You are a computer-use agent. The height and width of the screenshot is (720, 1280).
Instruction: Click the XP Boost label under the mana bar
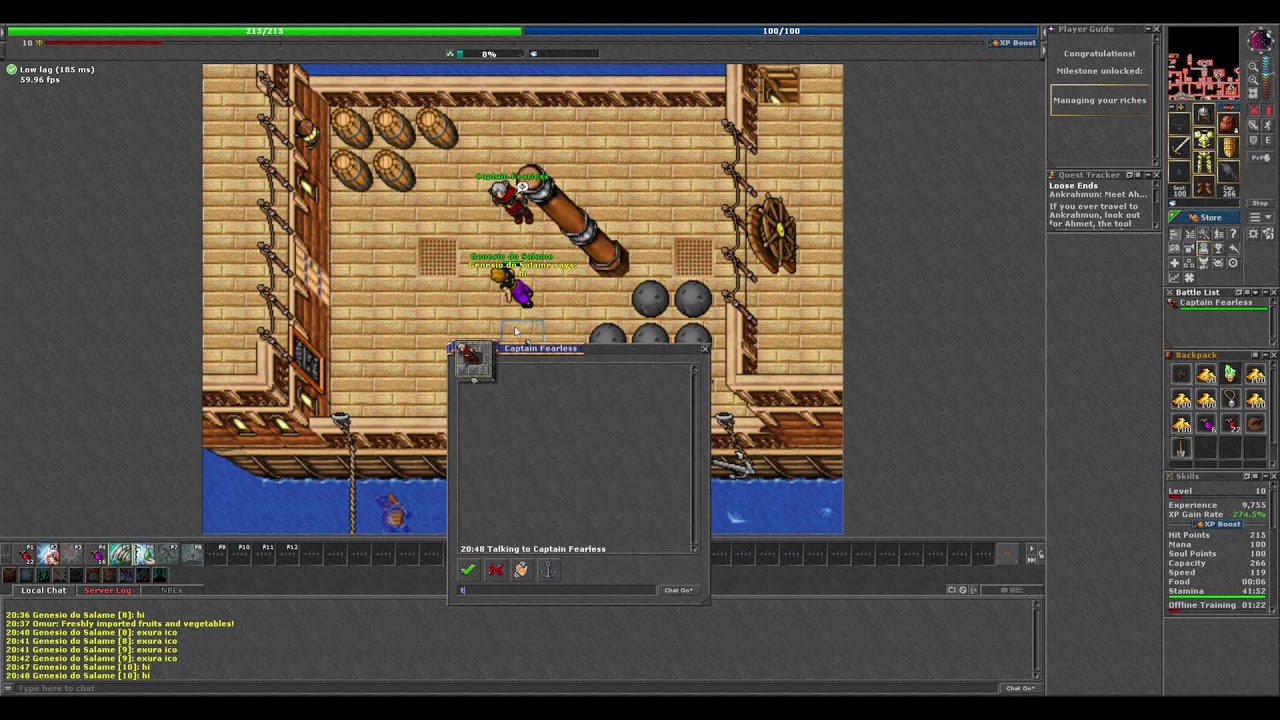tap(1014, 43)
